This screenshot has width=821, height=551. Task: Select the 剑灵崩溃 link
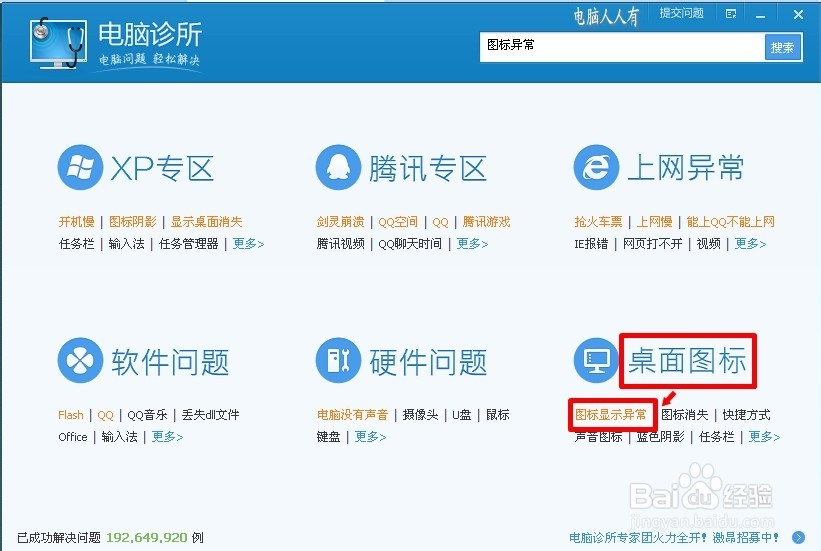pyautogui.click(x=340, y=222)
